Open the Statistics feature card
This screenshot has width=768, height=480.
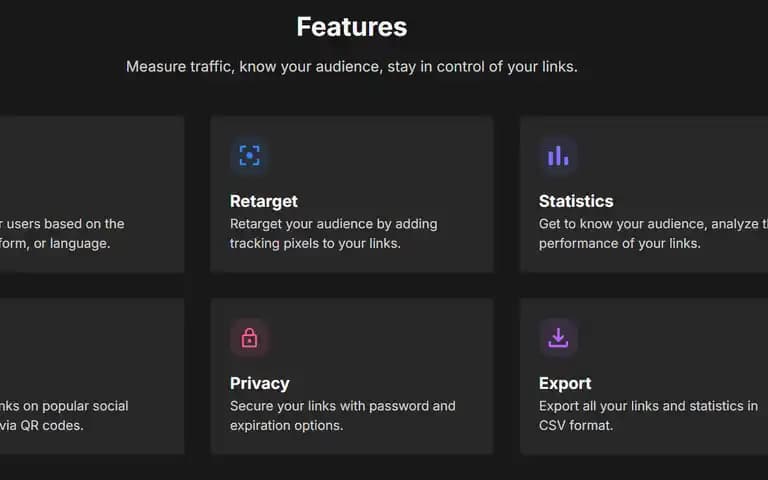pos(644,194)
